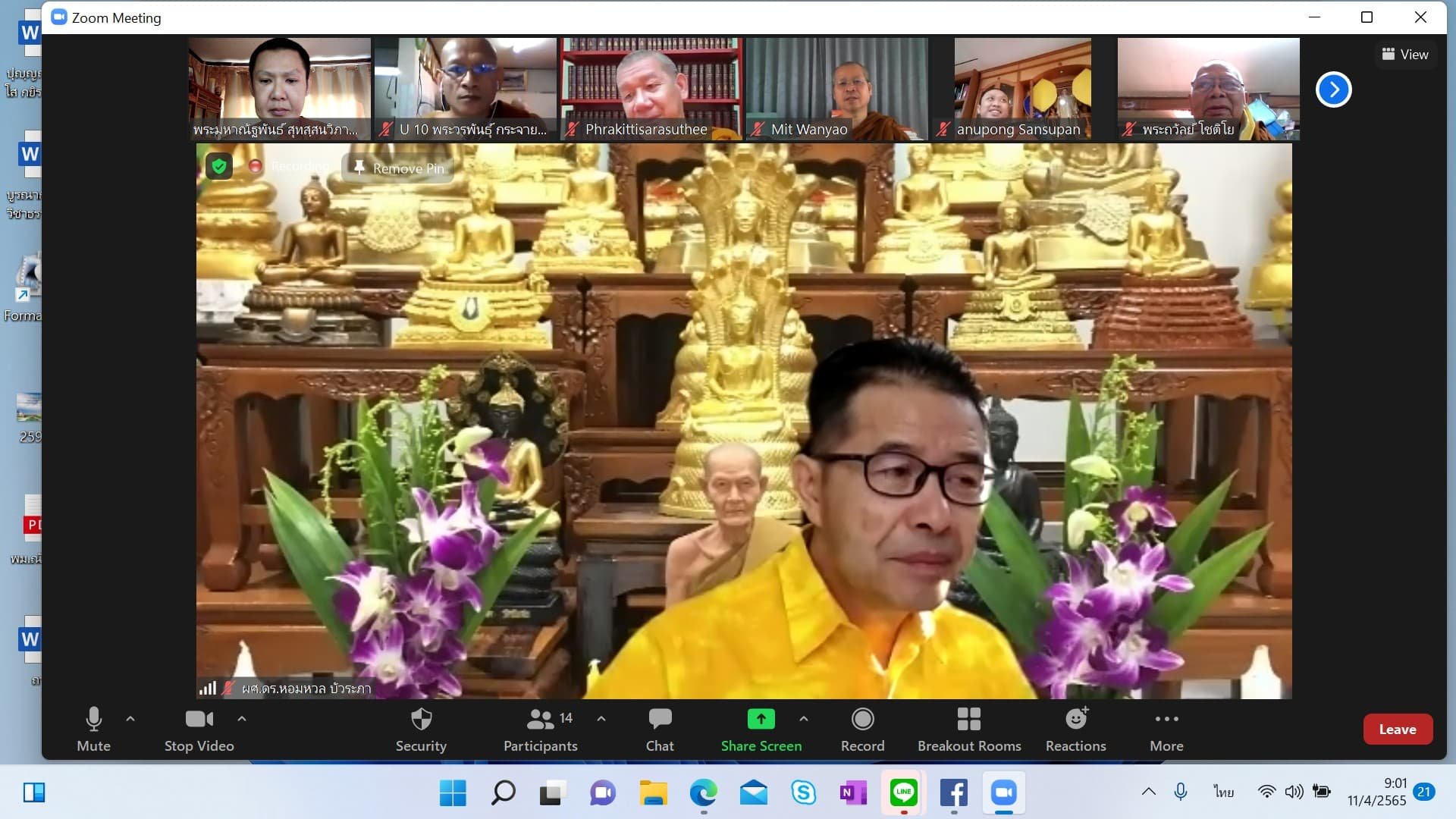Launch Microsoft Edge from the taskbar
The width and height of the screenshot is (1456, 819).
[703, 793]
